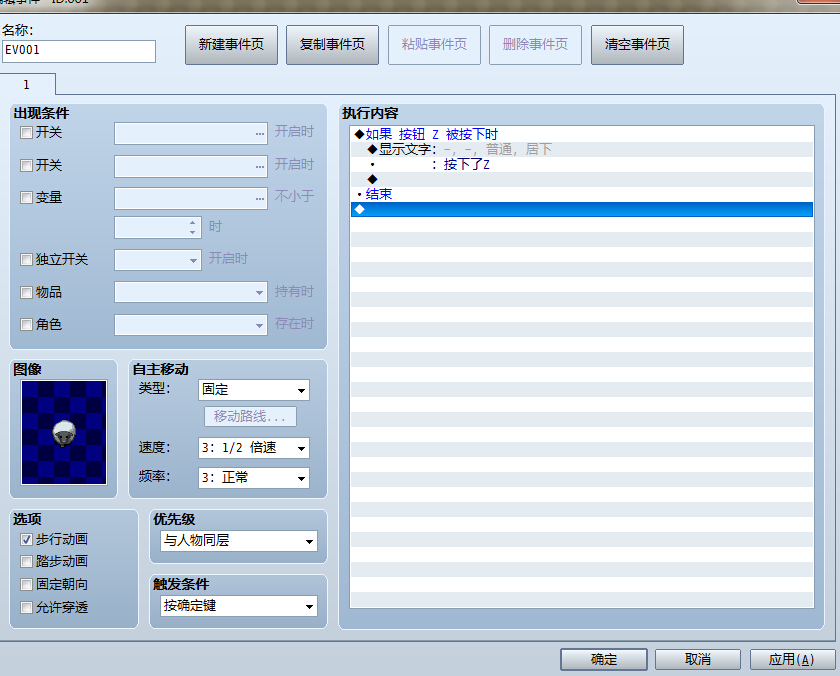Select the 如果 按钮 Z 被按下时 command line
Screen dimensions: 840x676
pos(582,134)
